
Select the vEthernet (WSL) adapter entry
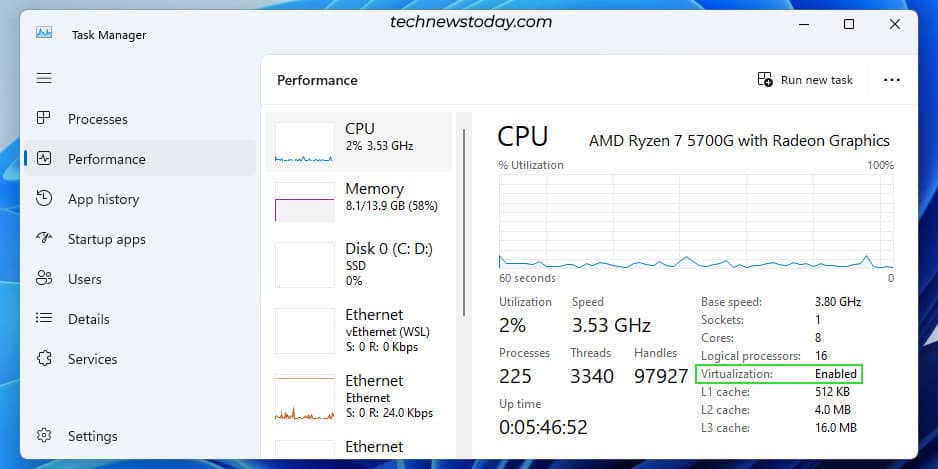[x=358, y=330]
